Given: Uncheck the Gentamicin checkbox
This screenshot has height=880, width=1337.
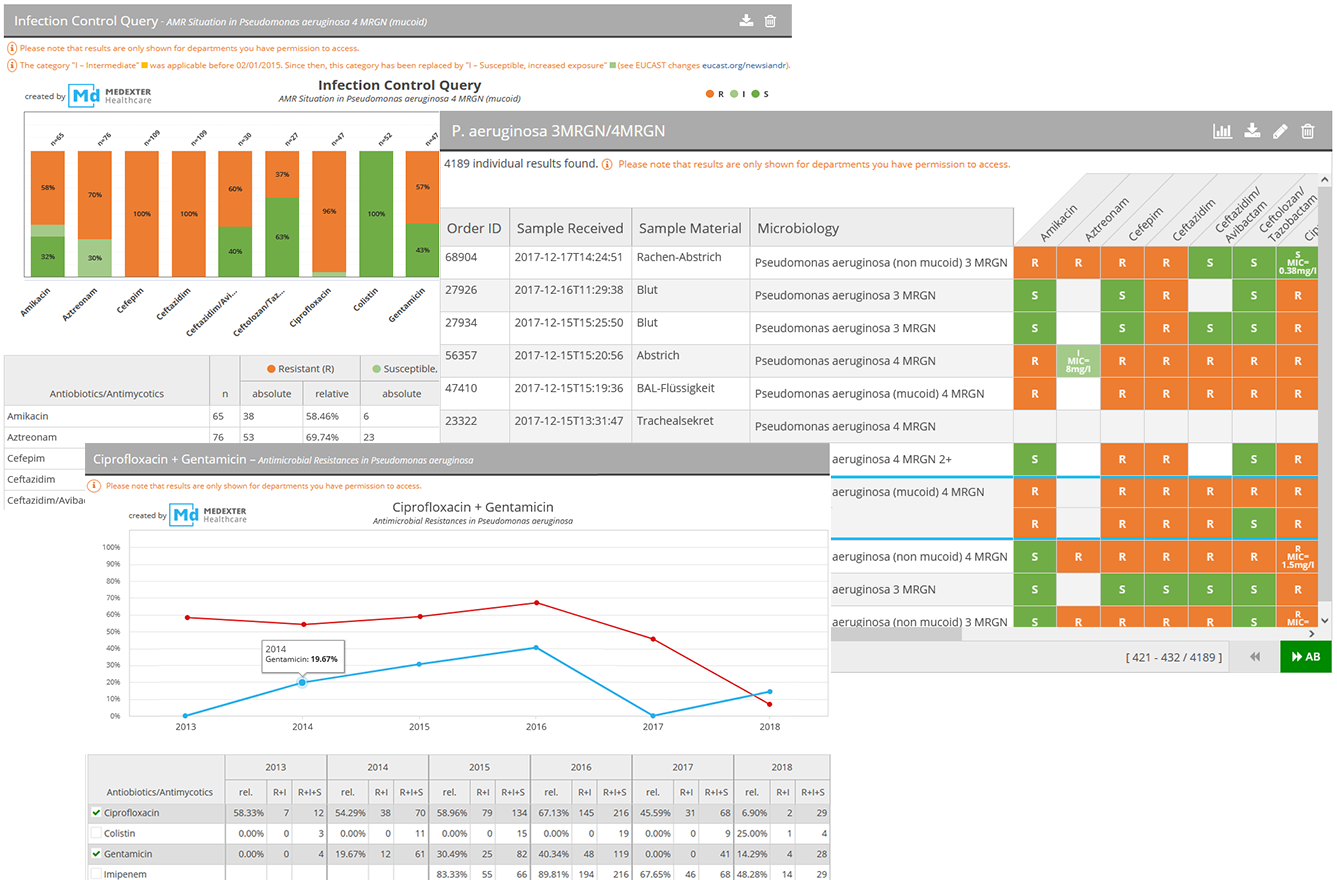Looking at the screenshot, I should [x=96, y=854].
